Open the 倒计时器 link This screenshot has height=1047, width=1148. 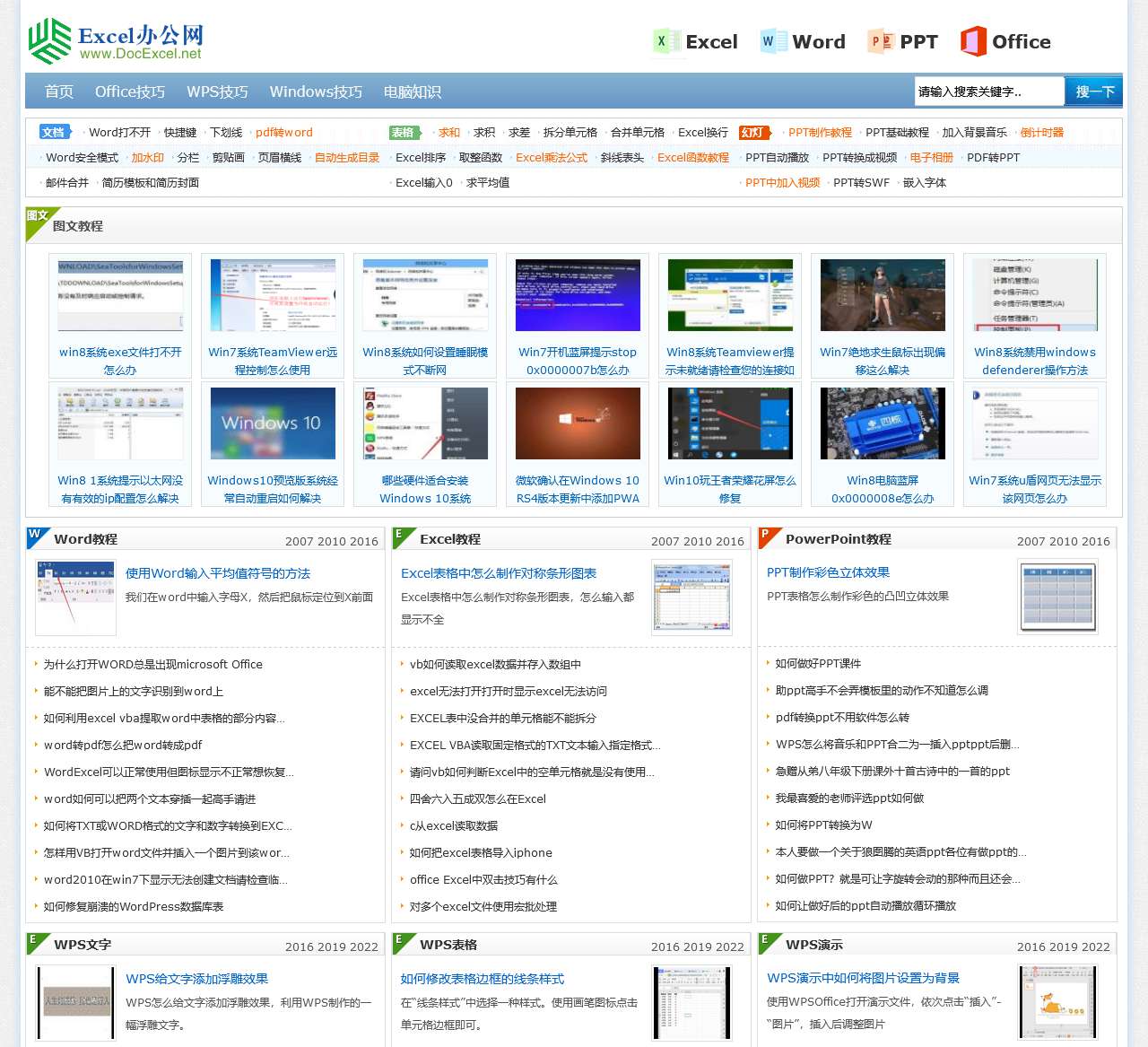point(1042,132)
